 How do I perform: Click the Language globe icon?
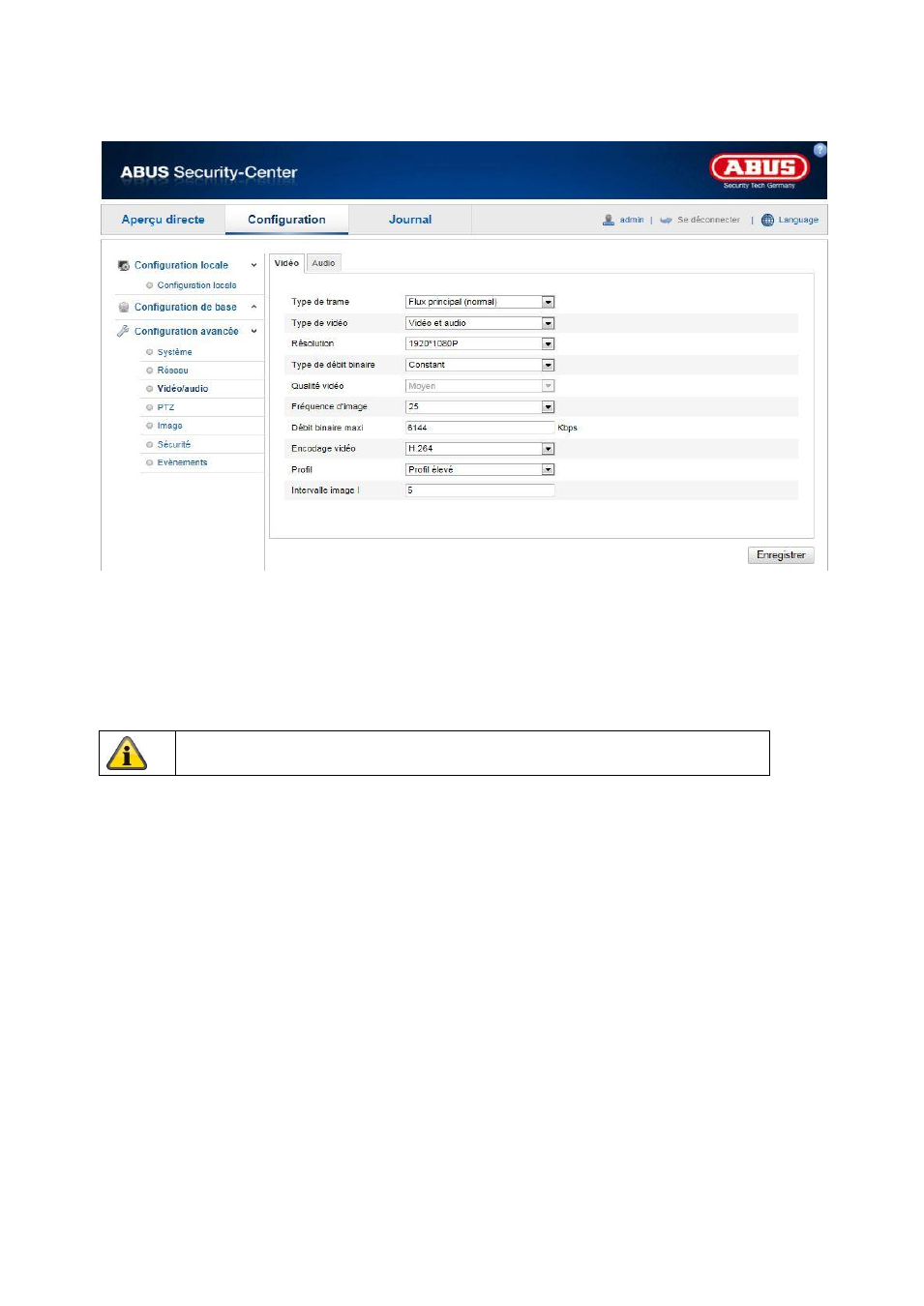pyautogui.click(x=767, y=220)
